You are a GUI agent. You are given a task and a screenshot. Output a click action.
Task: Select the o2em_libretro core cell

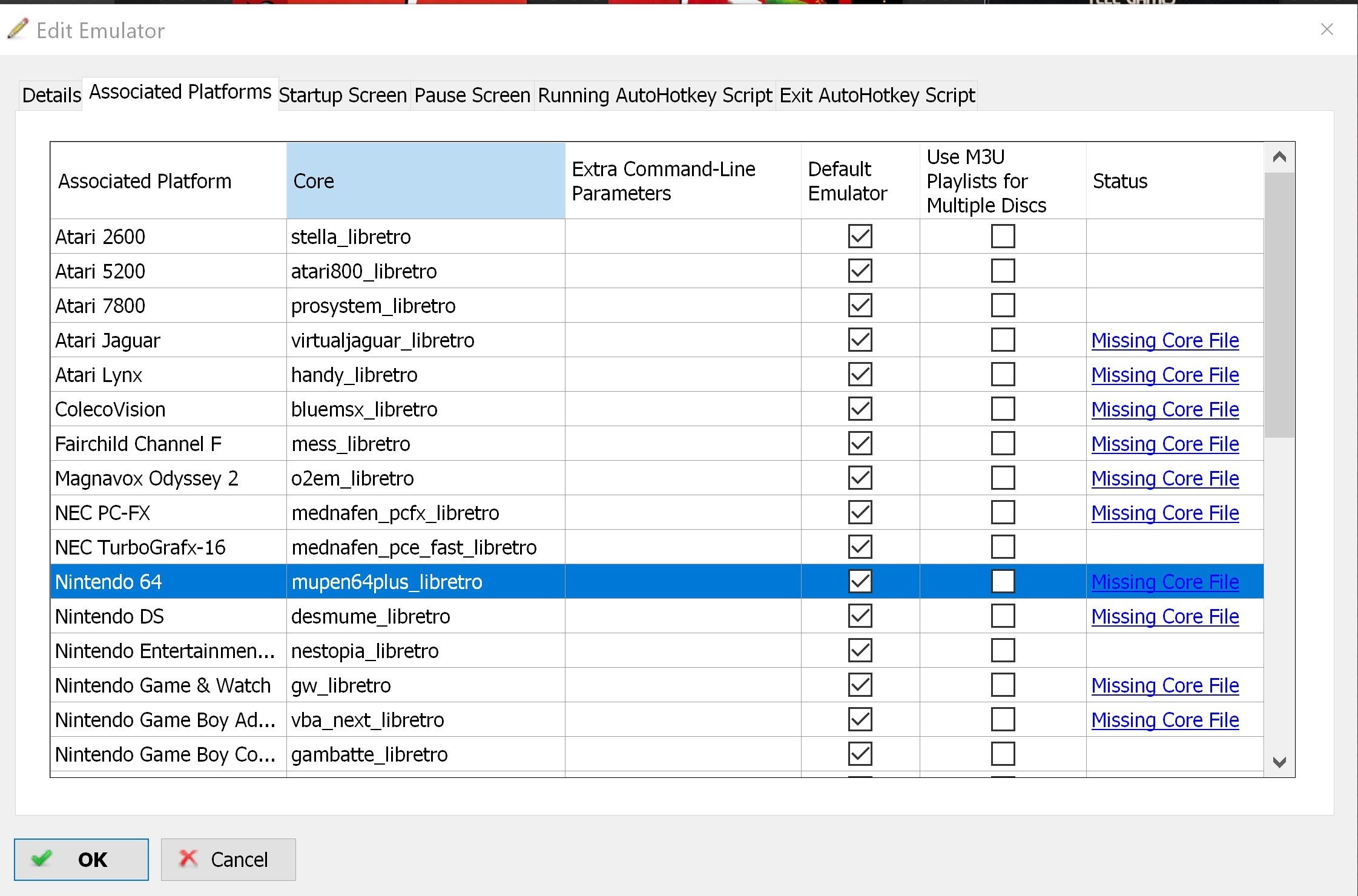pos(426,478)
